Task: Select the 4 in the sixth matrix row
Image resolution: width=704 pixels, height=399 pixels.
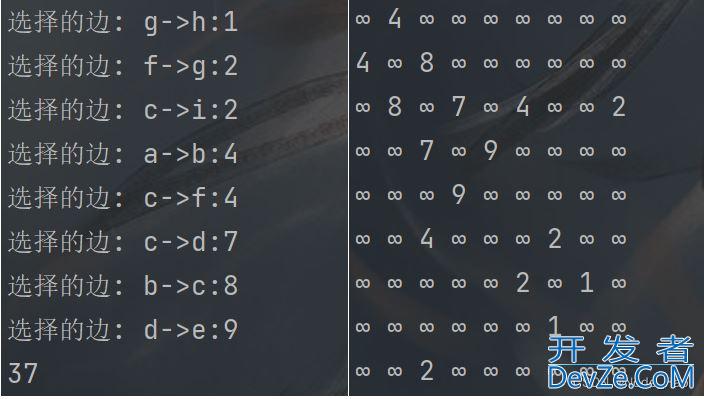Action: (x=427, y=238)
